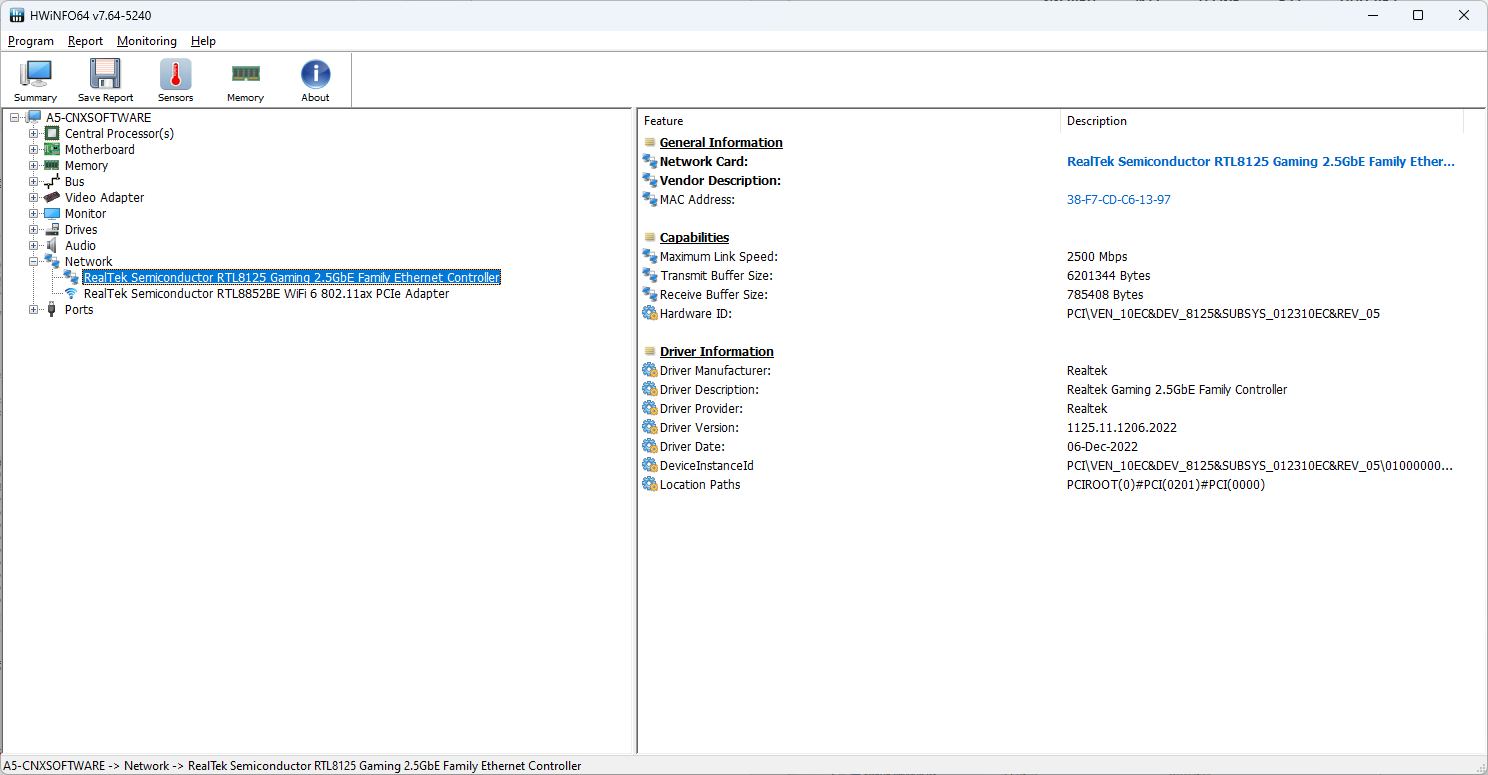Open the Monitoring menu

[147, 41]
